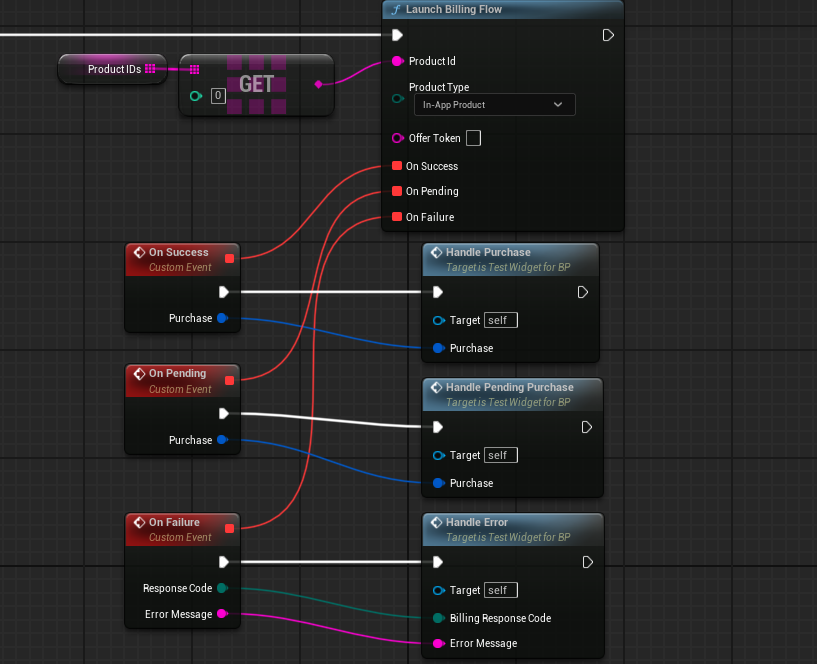Click the Offer Token text field
The height and width of the screenshot is (664, 817).
coord(473,138)
